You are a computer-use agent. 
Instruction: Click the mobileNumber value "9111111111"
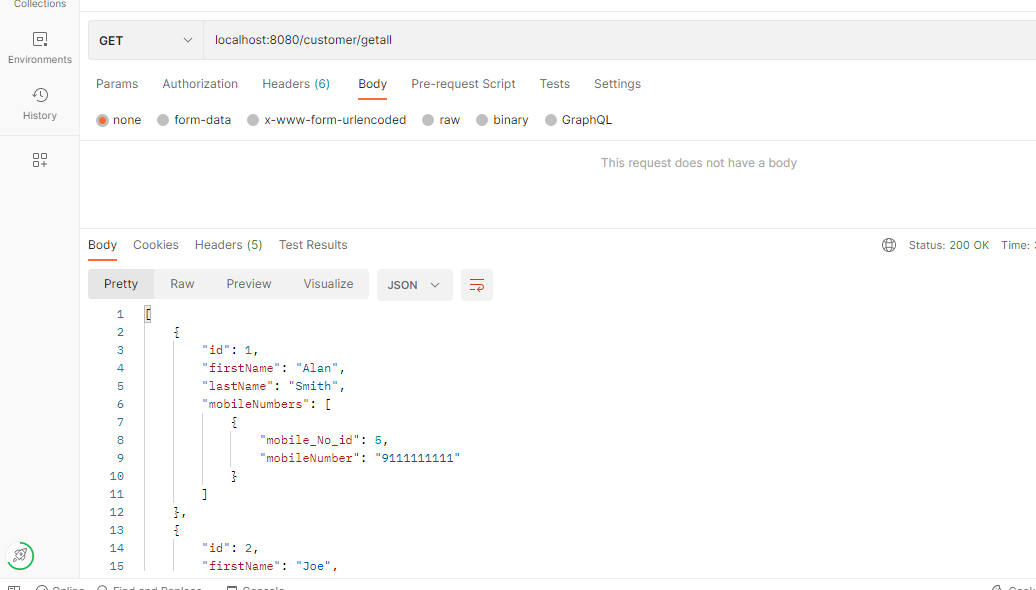point(418,458)
